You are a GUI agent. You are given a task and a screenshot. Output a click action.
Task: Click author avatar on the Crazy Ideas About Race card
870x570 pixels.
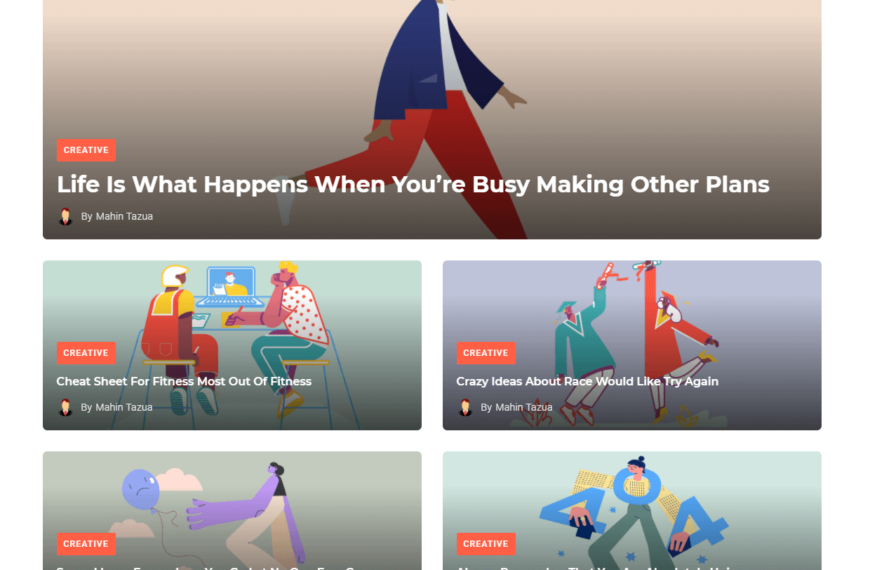click(466, 407)
